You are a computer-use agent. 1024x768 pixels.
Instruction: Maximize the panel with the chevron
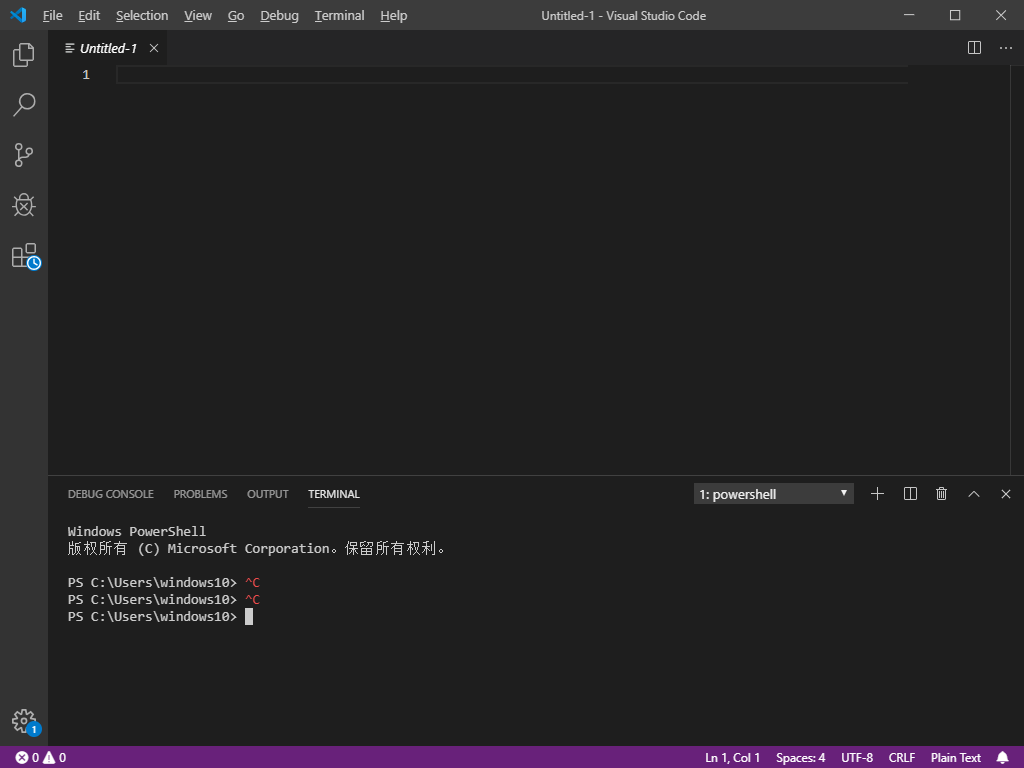pyautogui.click(x=973, y=493)
